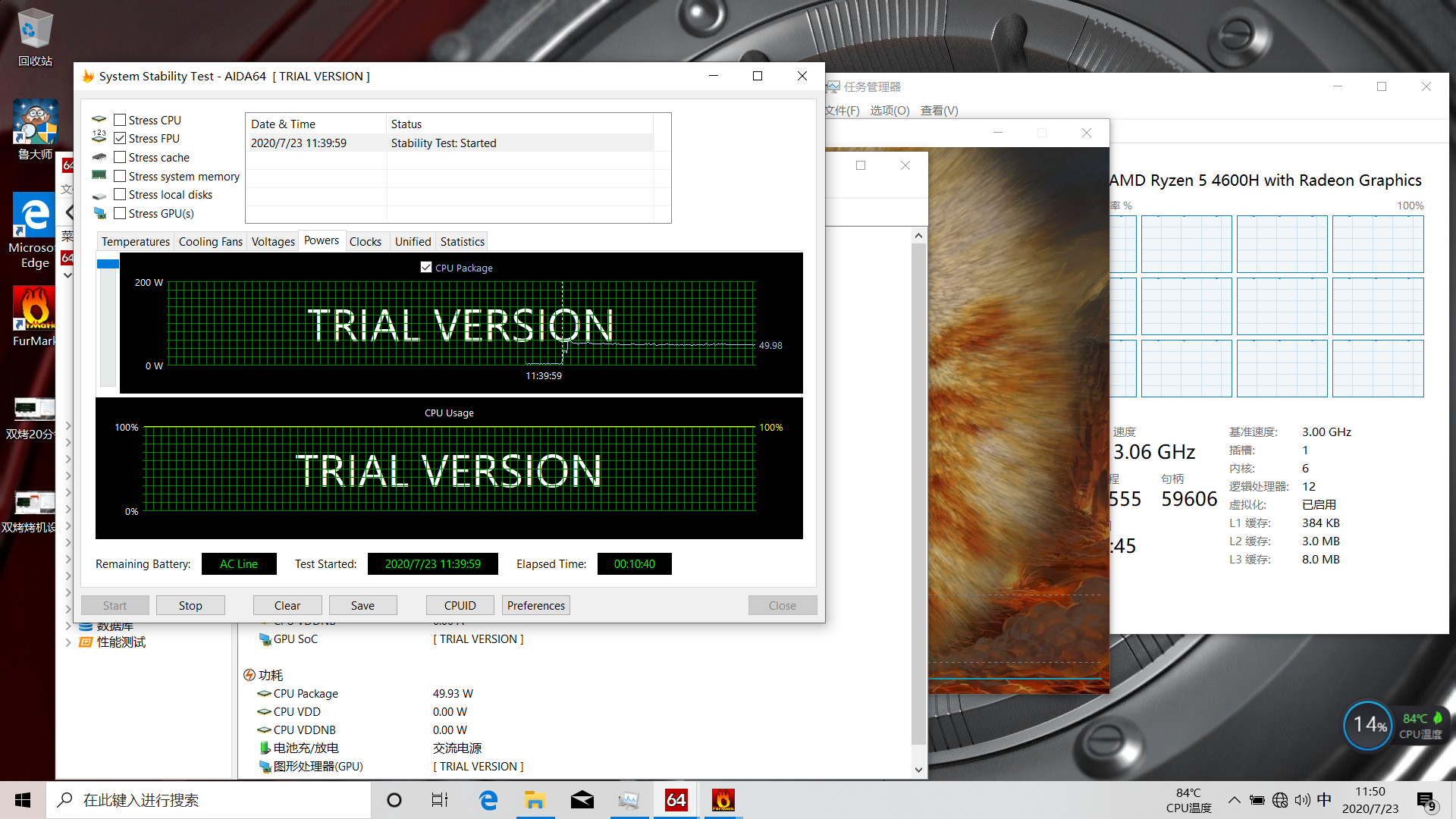This screenshot has width=1456, height=819.
Task: Click the battery power tray icon
Action: coord(1257,800)
